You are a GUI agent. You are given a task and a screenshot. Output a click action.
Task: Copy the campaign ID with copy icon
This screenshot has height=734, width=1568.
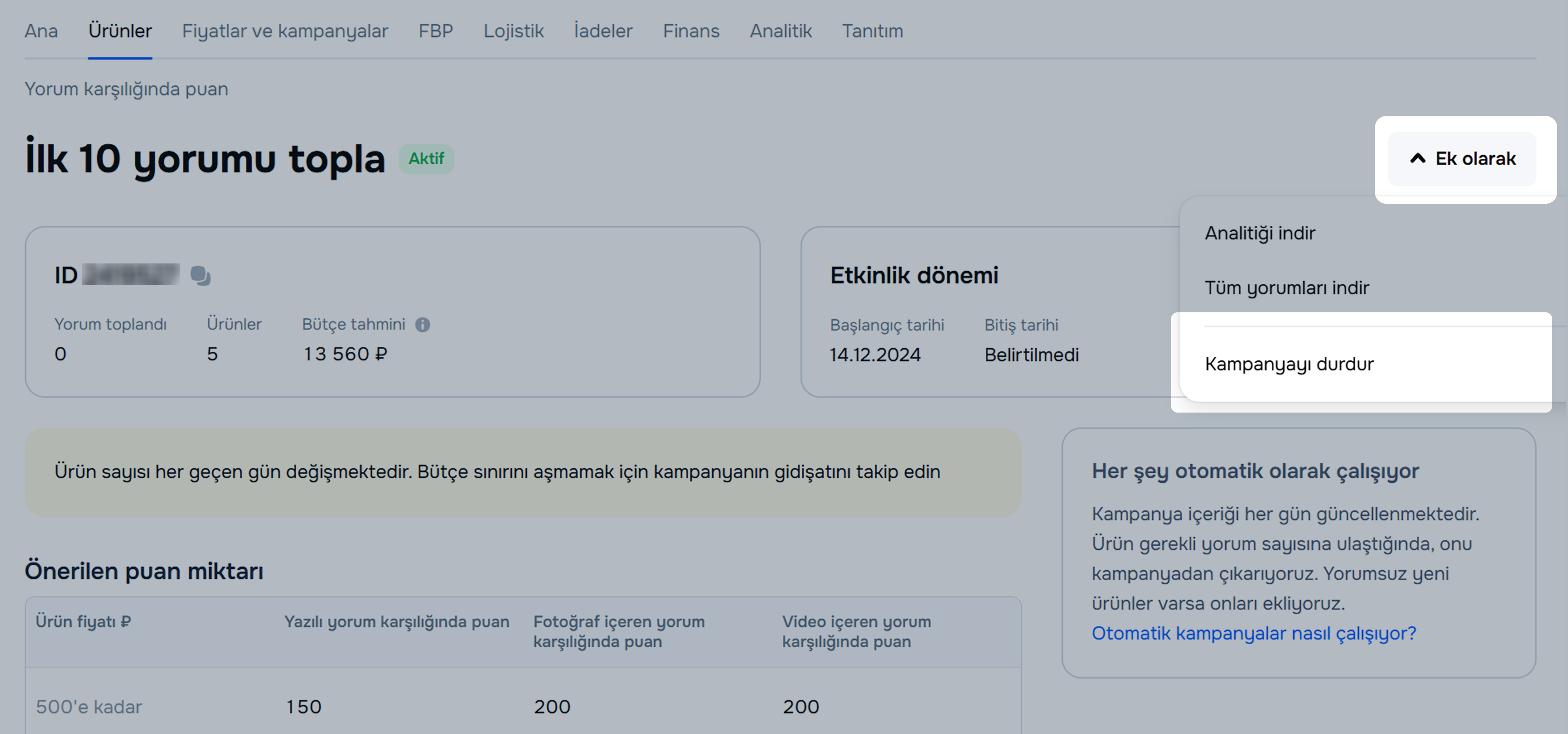click(200, 276)
